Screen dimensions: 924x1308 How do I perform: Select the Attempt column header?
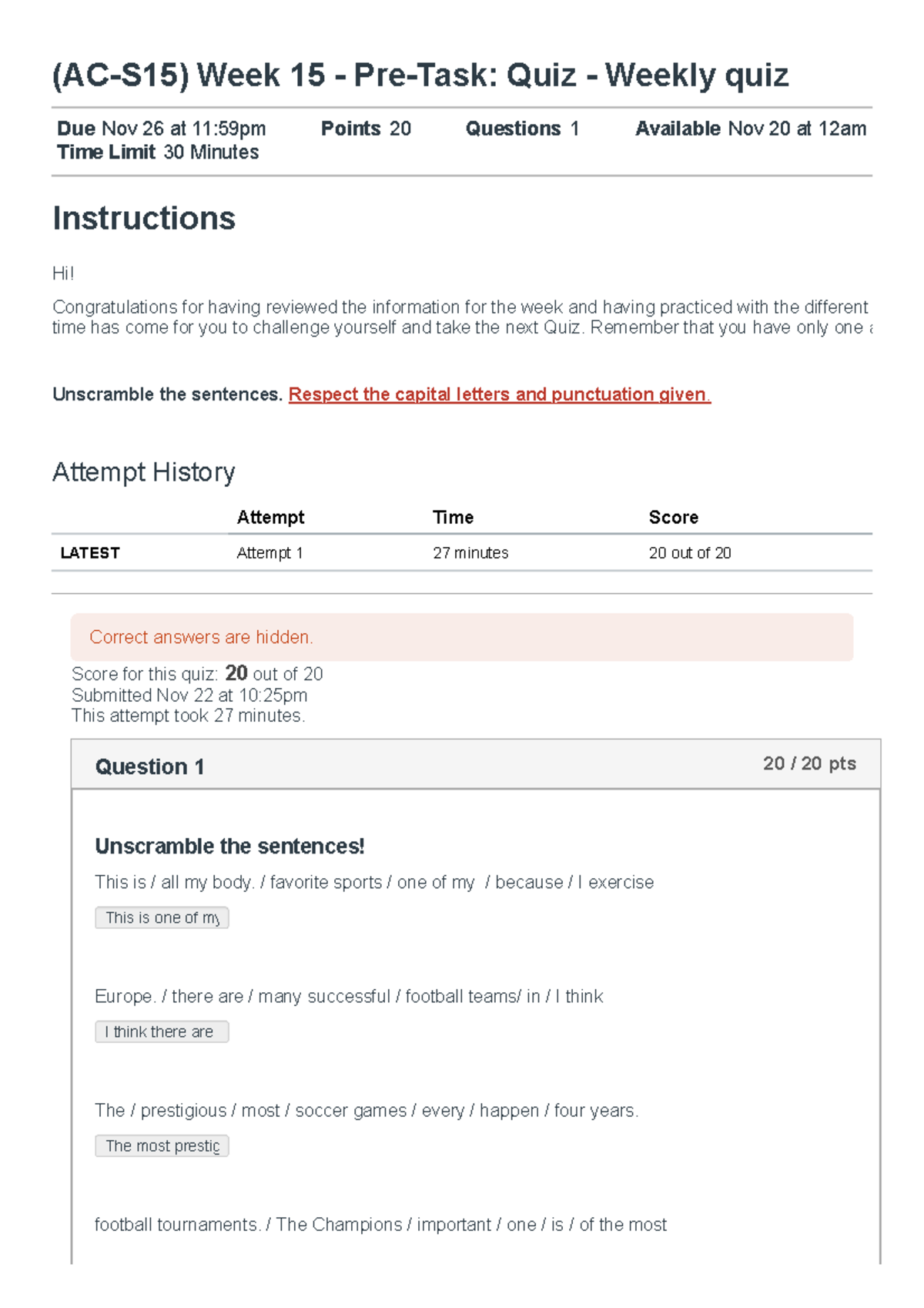pyautogui.click(x=271, y=517)
